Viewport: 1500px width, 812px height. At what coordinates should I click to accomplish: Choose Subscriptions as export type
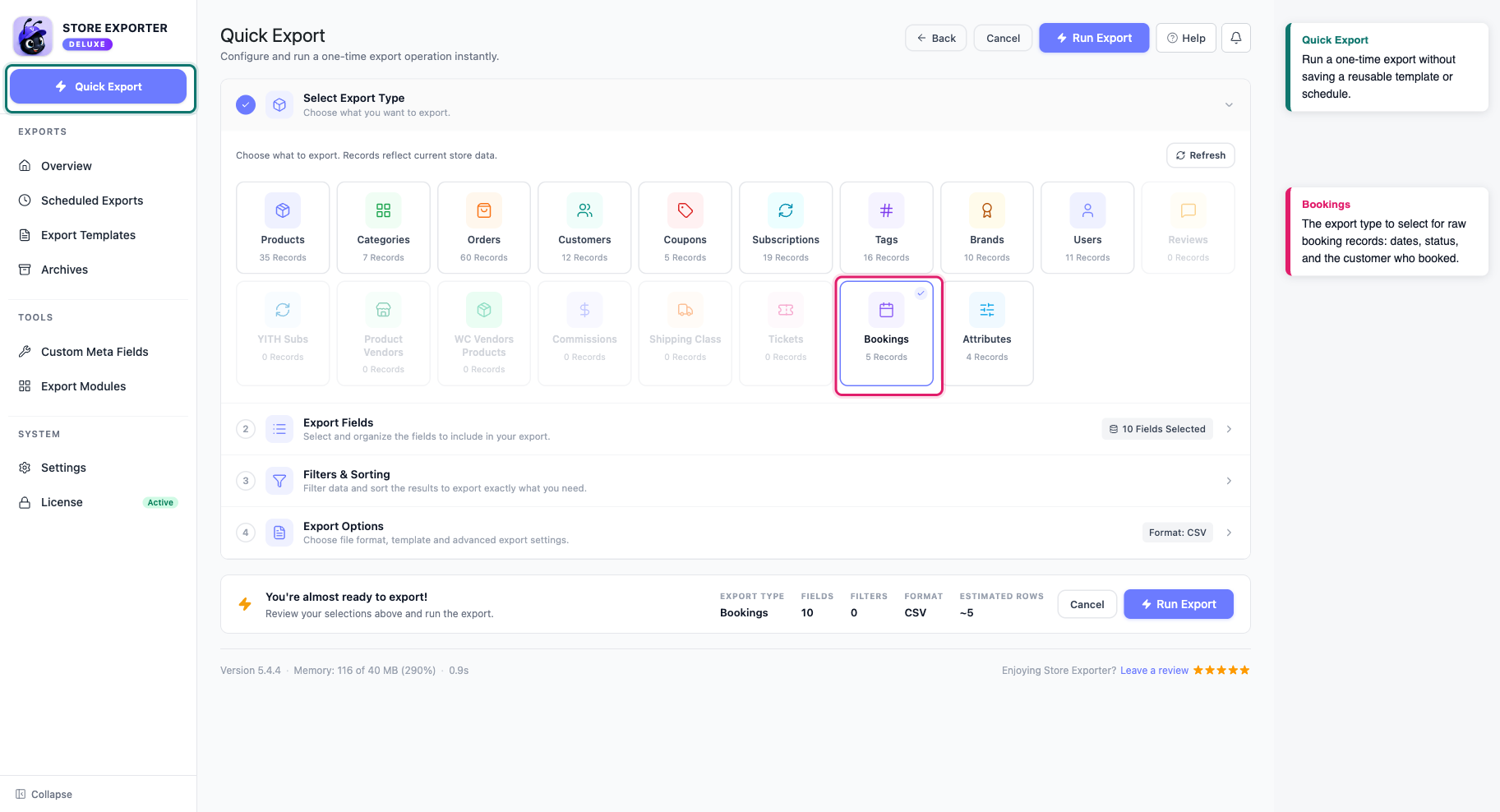786,228
